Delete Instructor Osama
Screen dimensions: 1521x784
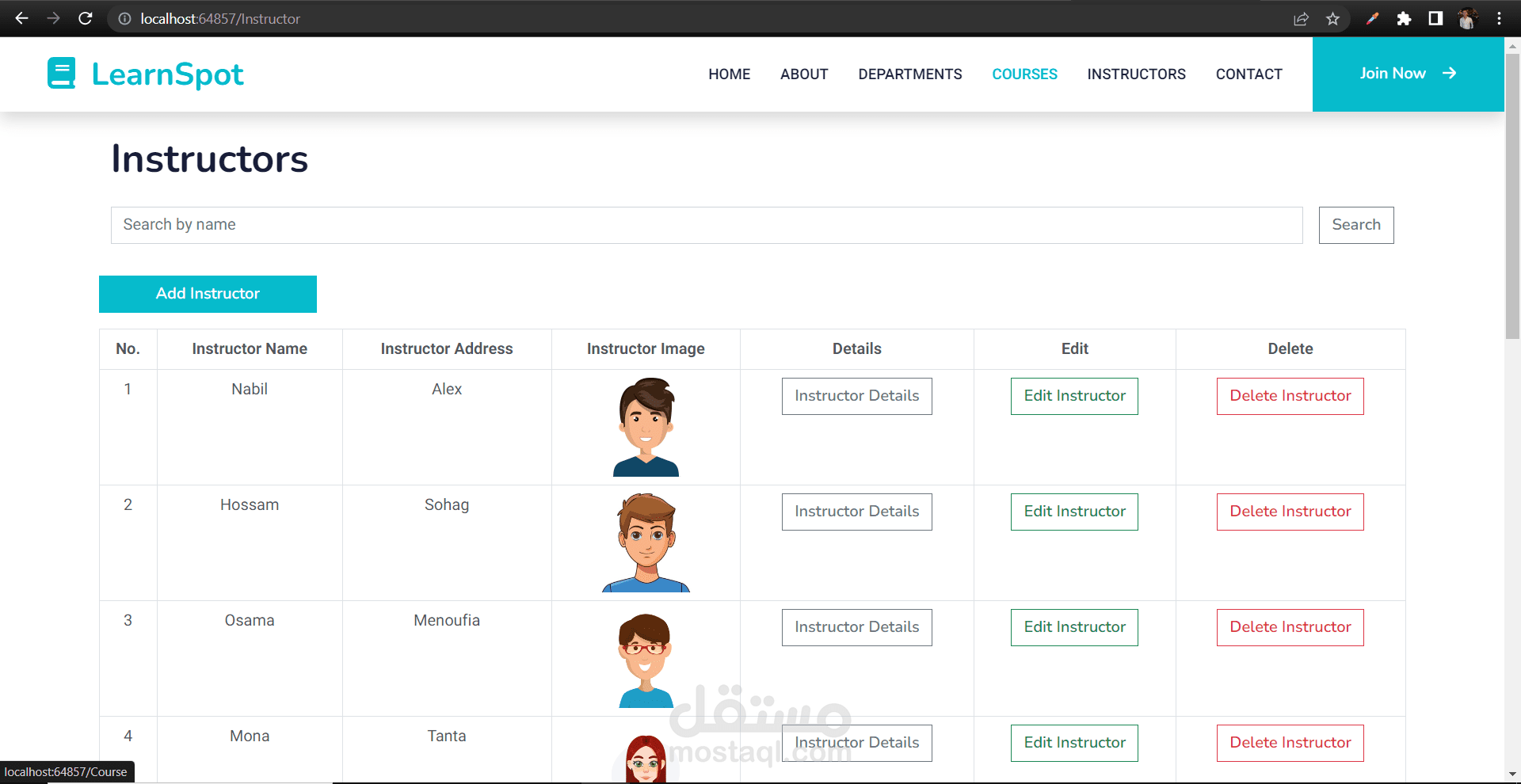(1290, 627)
